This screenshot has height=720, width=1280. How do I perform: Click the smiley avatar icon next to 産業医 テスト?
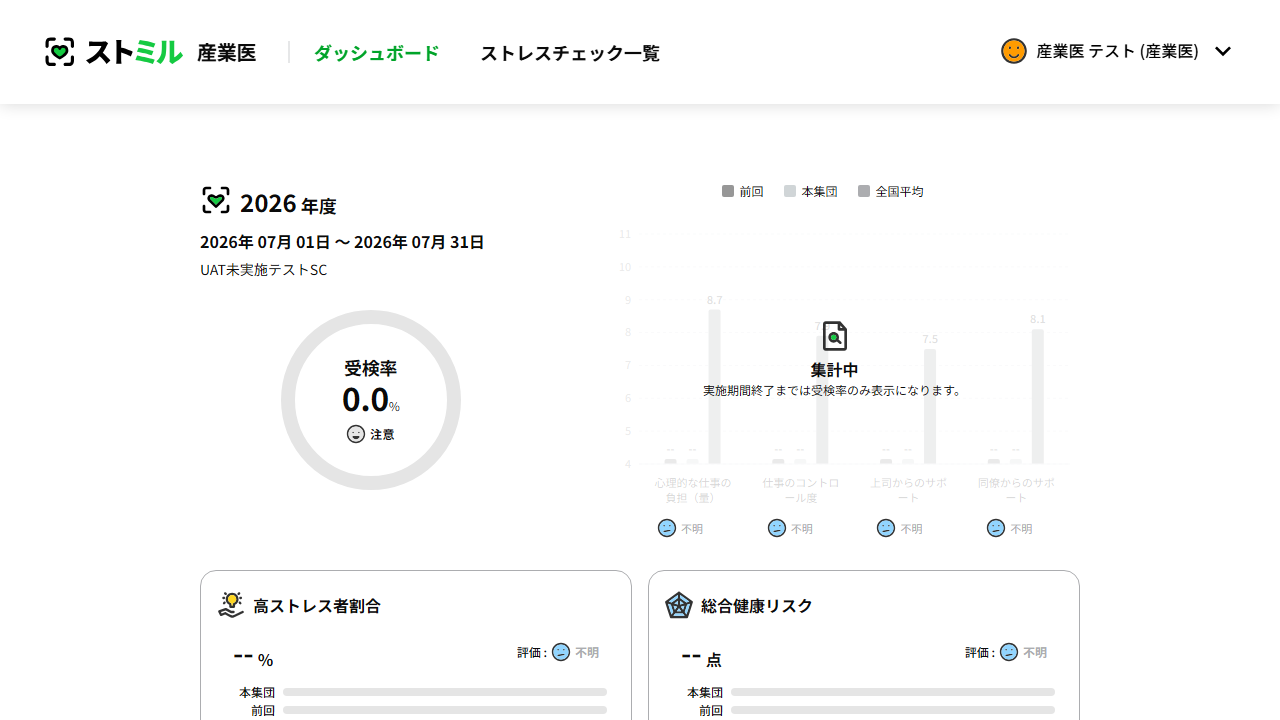1014,51
